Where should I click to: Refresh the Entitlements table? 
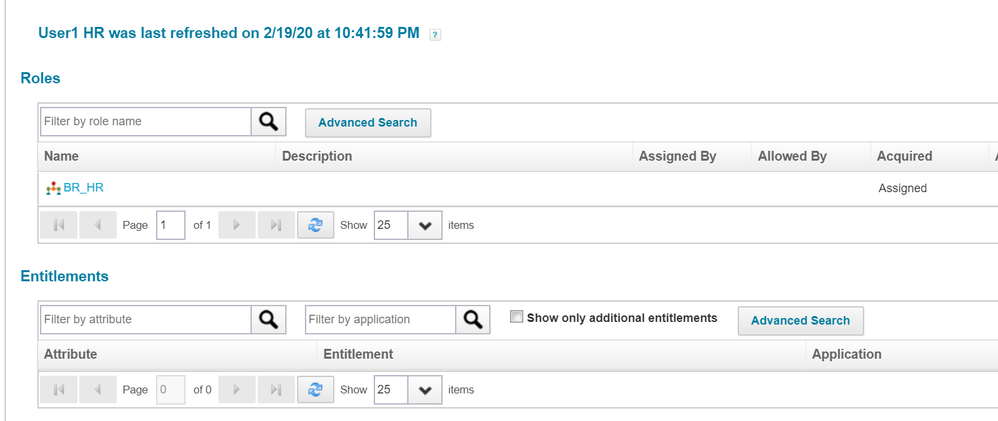tap(316, 390)
